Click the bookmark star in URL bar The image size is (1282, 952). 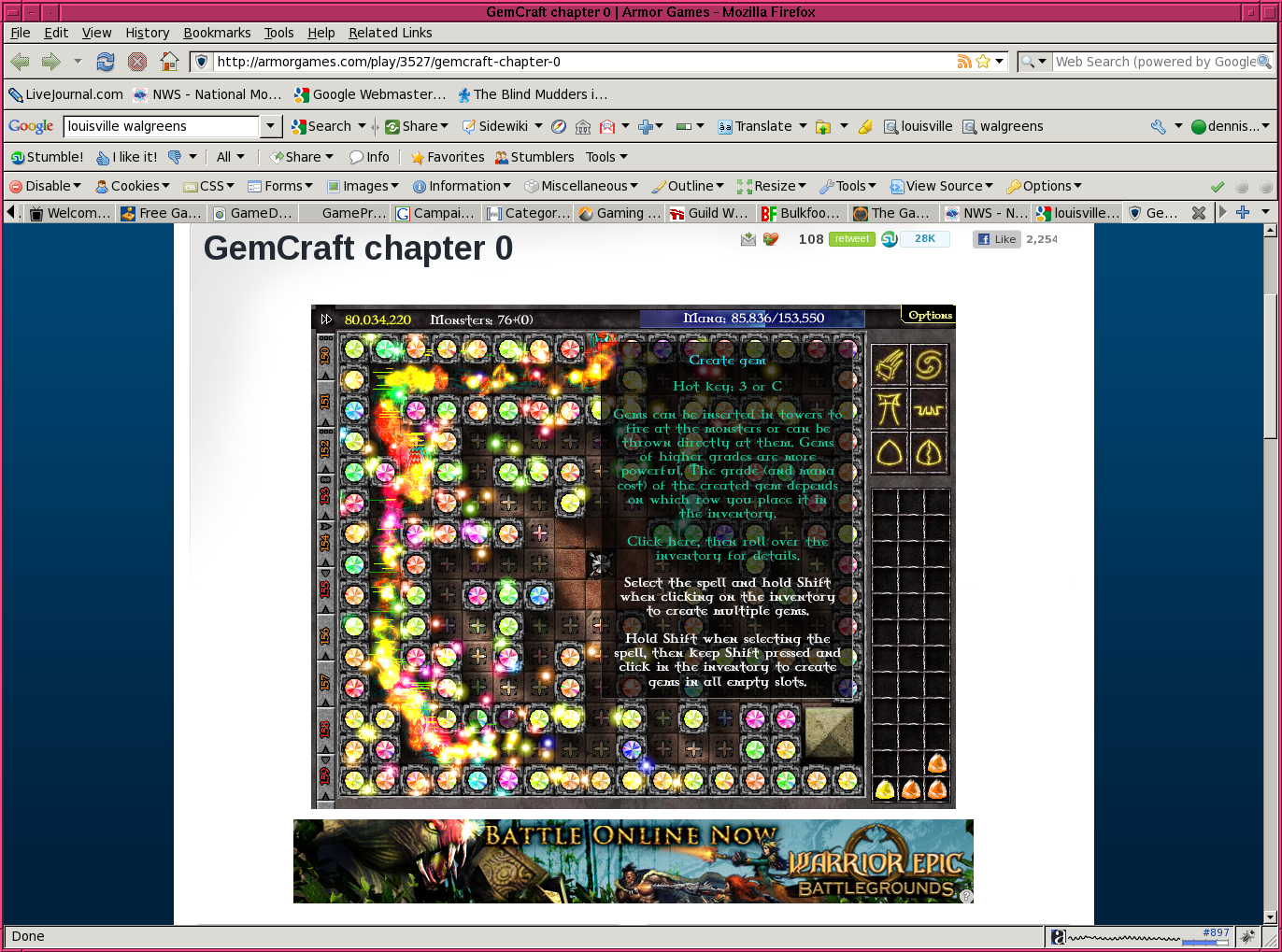983,62
